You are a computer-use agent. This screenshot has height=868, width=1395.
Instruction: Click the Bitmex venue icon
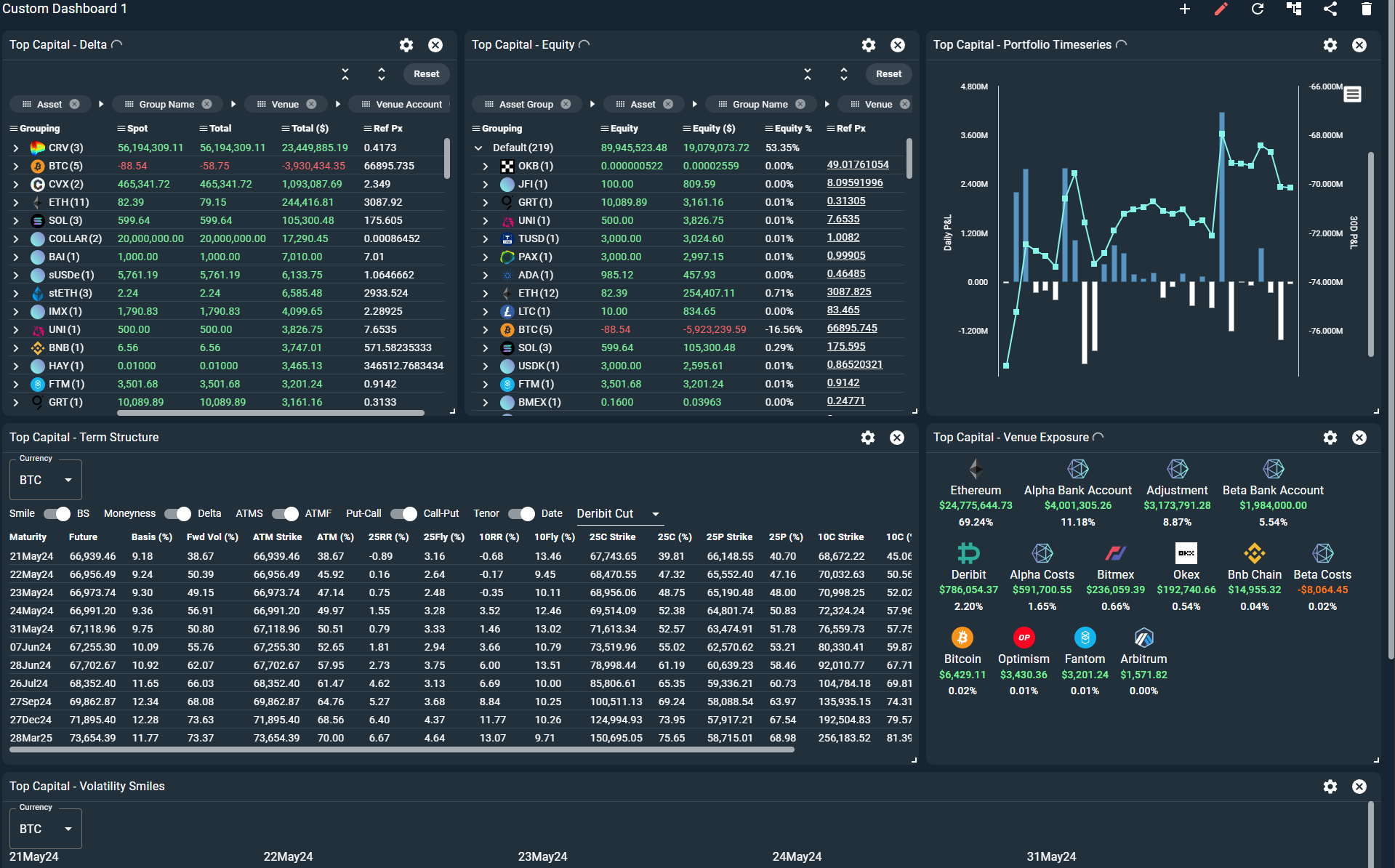[1115, 553]
